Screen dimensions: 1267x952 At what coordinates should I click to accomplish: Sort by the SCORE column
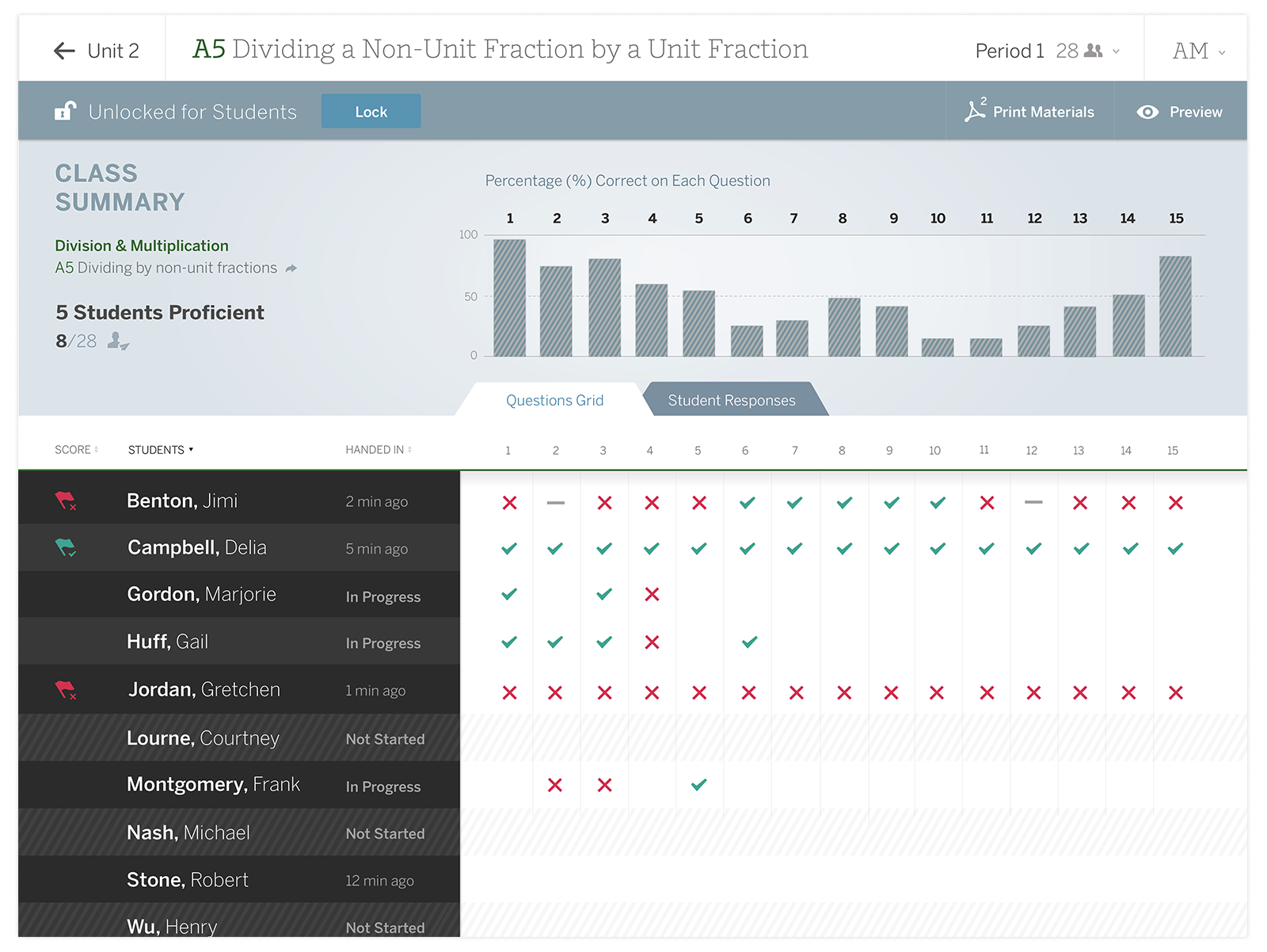pyautogui.click(x=76, y=450)
